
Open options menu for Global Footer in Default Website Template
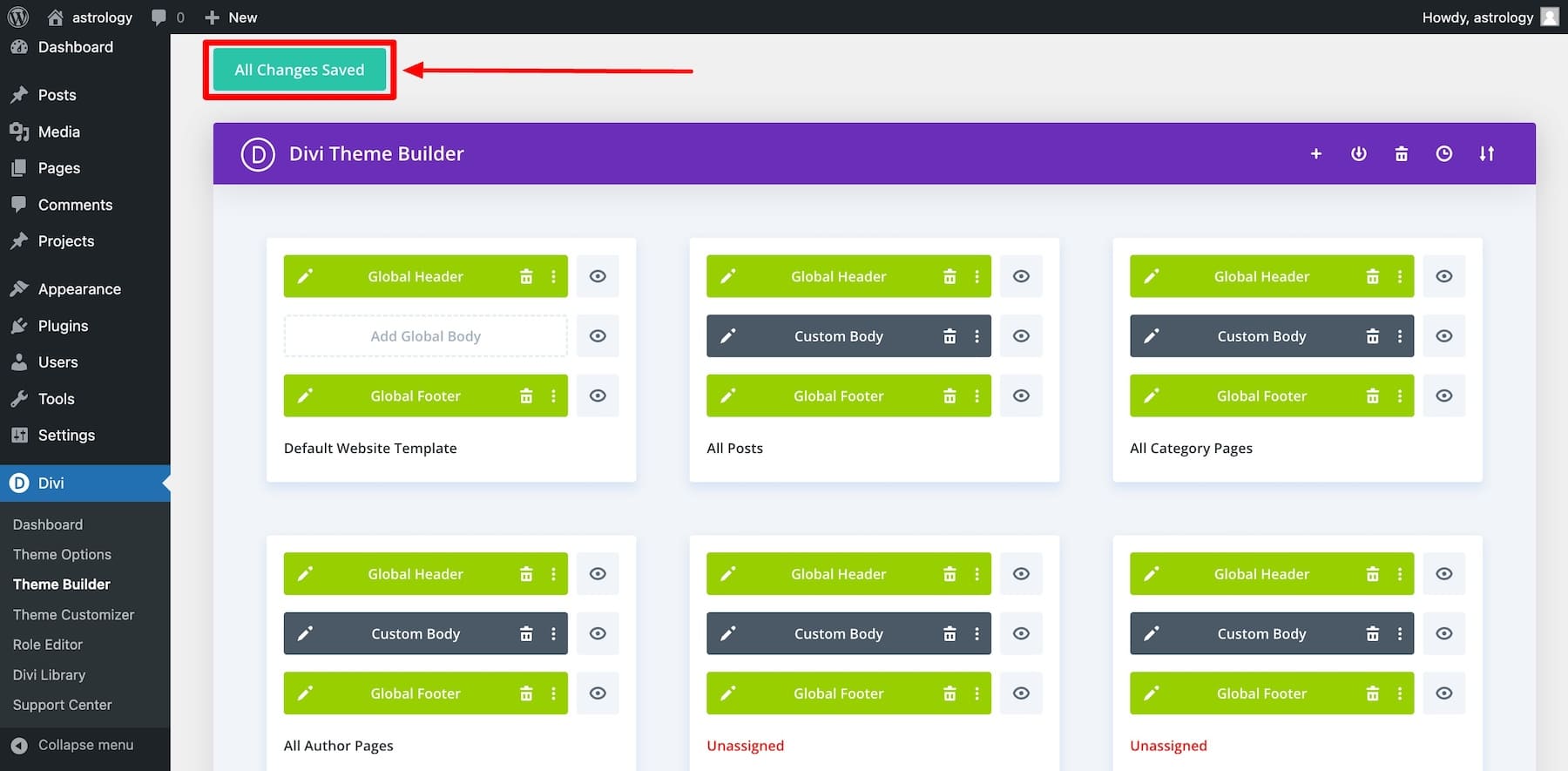click(x=553, y=396)
